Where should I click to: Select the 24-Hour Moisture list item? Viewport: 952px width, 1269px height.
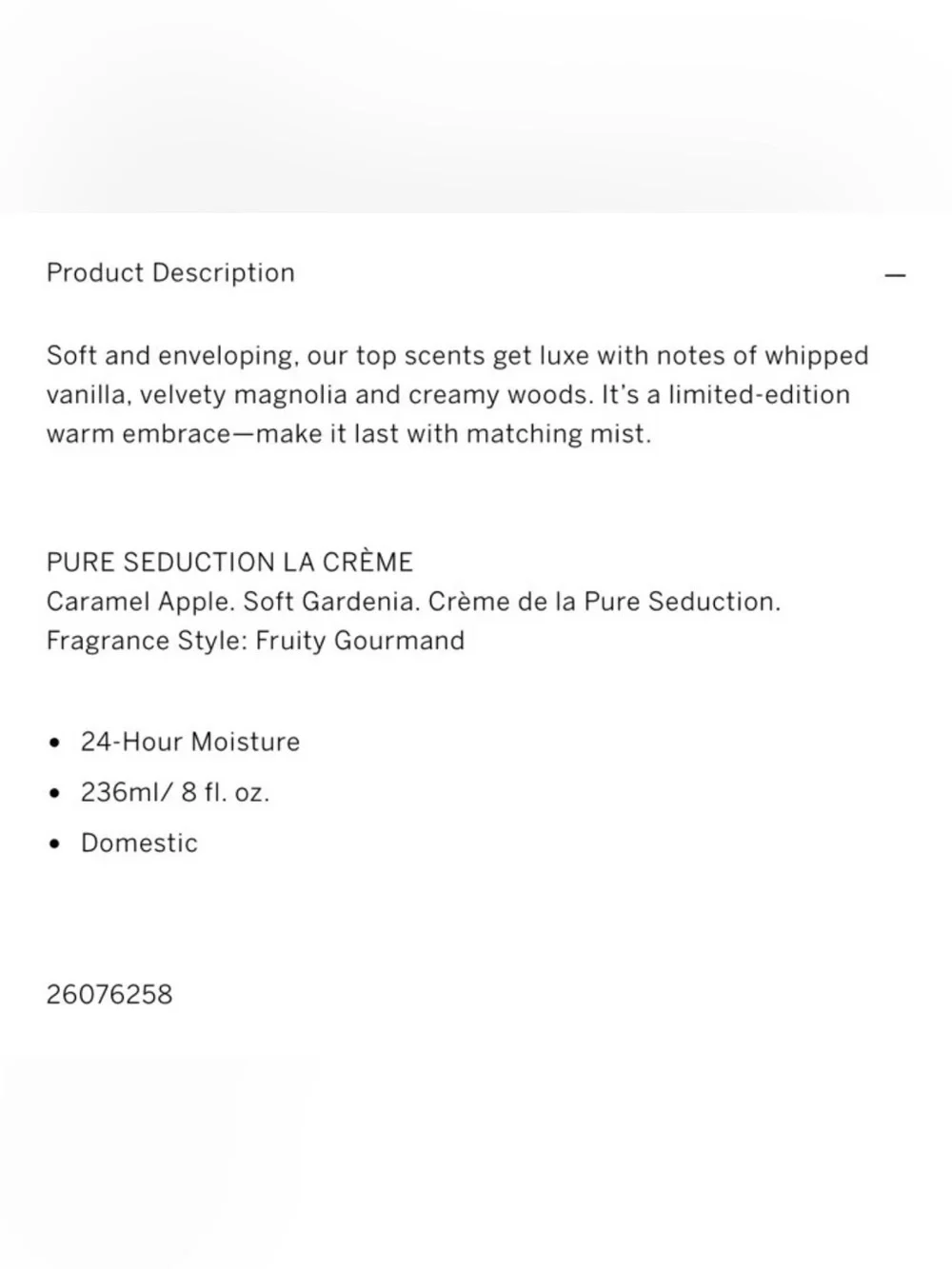click(x=190, y=742)
